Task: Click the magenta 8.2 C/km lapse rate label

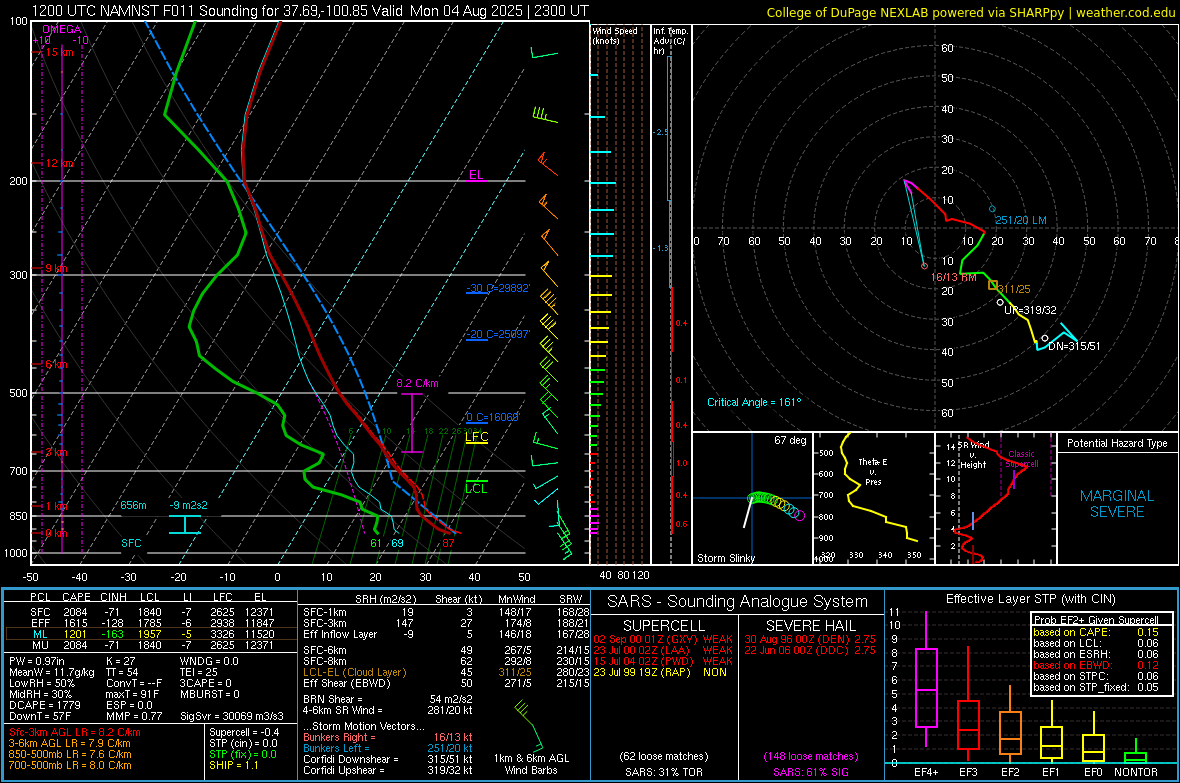Action: (x=418, y=383)
